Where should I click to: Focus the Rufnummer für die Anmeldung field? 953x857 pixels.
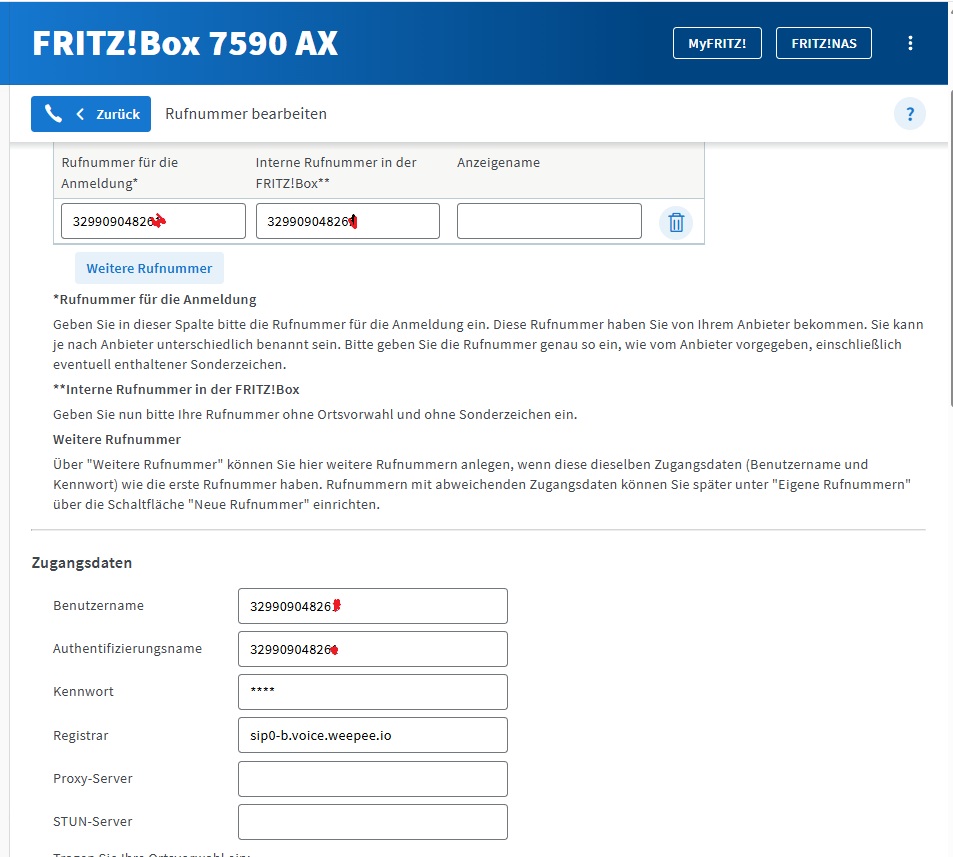pos(153,221)
